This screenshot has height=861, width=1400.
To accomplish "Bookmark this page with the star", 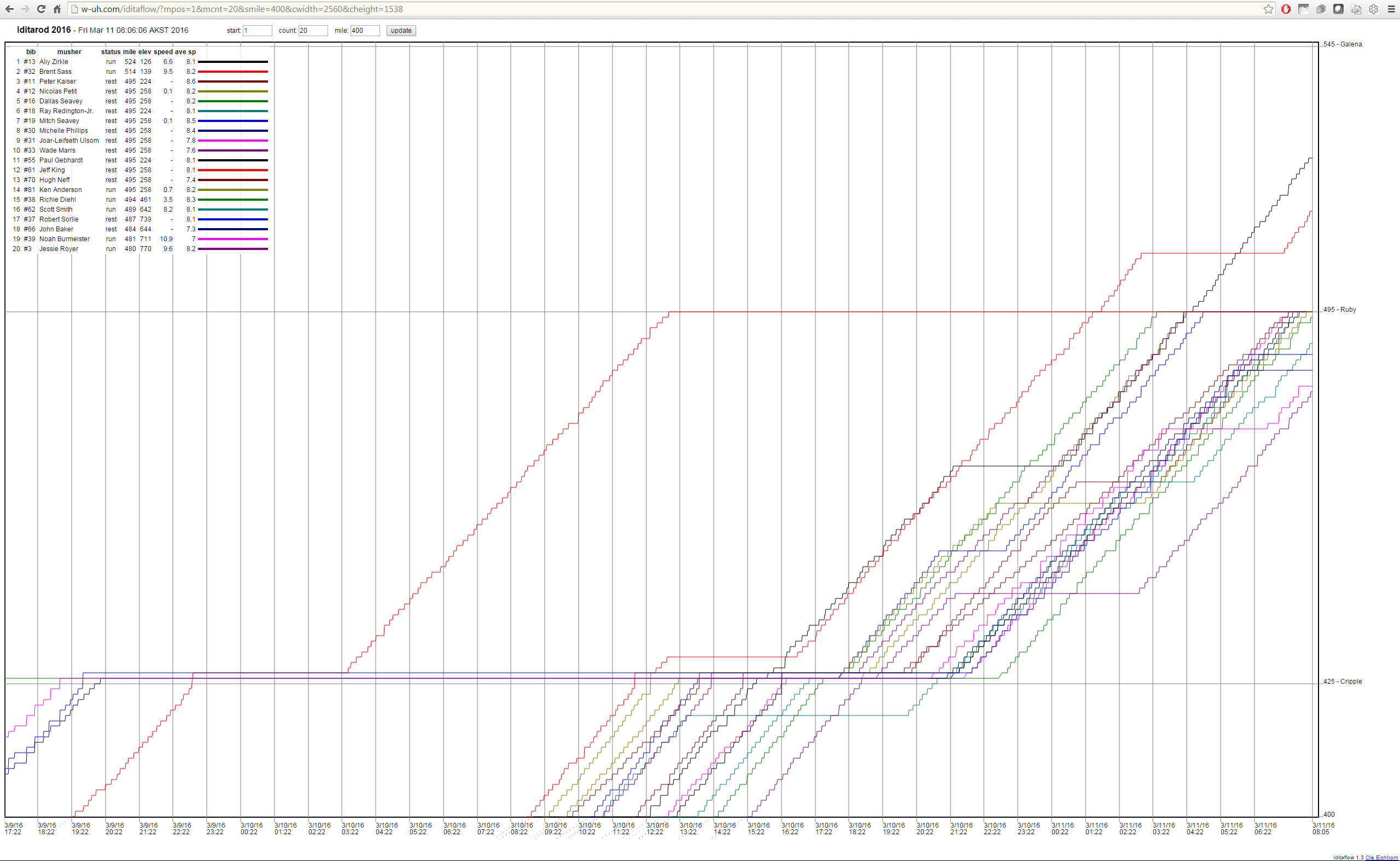I will [x=1269, y=9].
